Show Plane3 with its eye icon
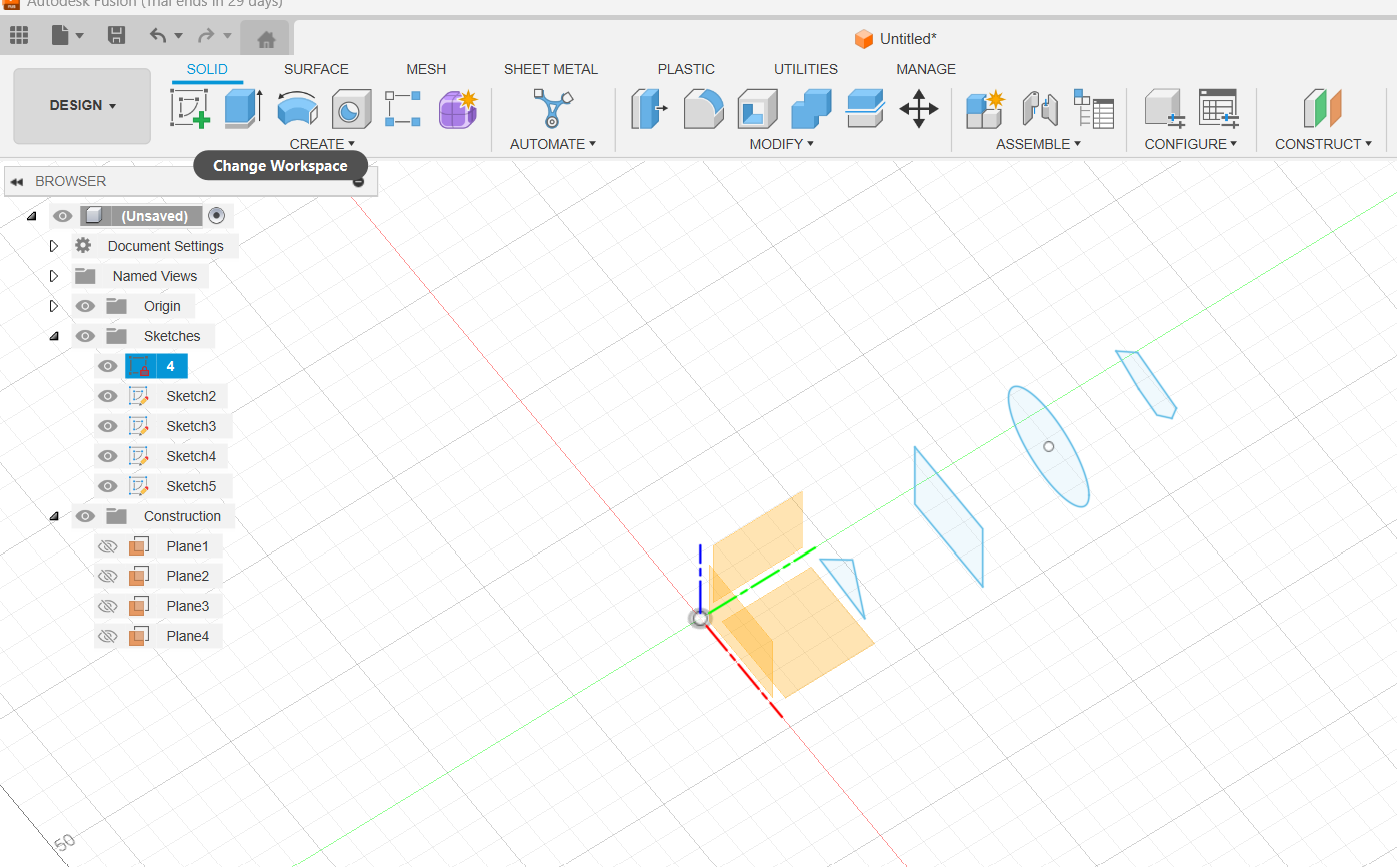Image resolution: width=1397 pixels, height=867 pixels. point(108,606)
